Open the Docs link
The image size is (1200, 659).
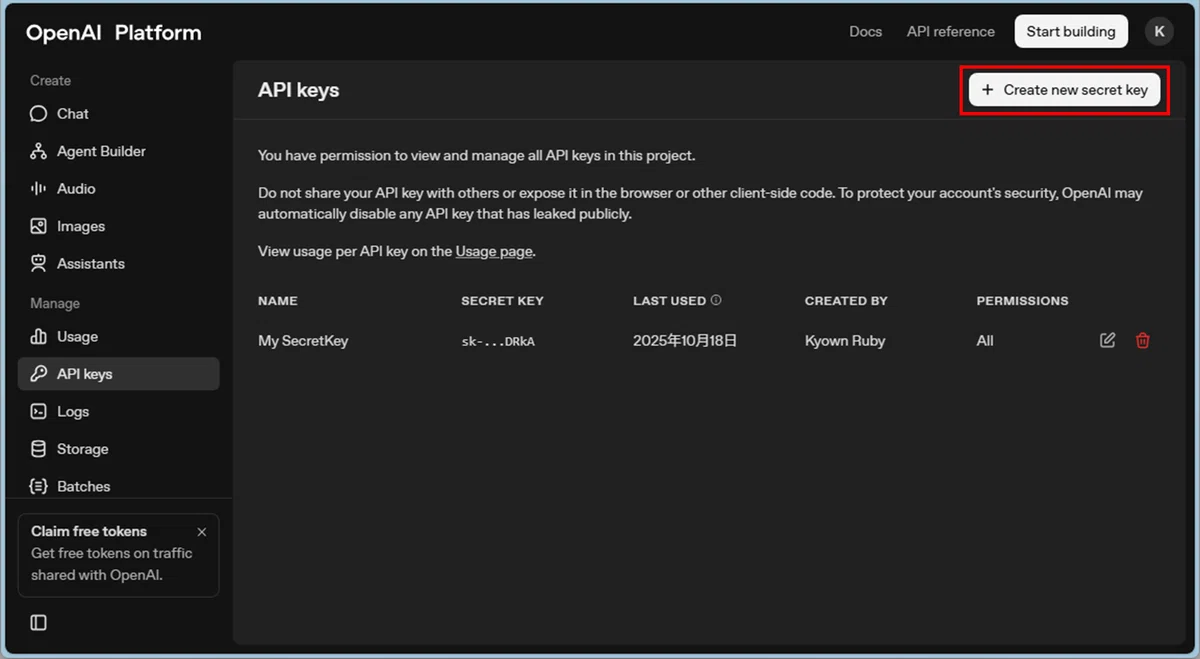tap(866, 31)
